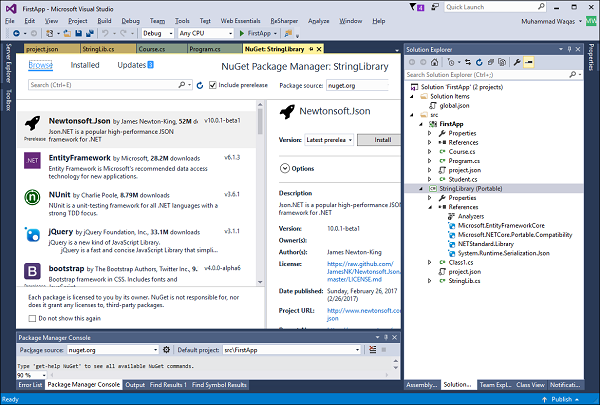600x405 pixels.
Task: Click the Solution Explorer Refresh icon
Action: (x=479, y=62)
